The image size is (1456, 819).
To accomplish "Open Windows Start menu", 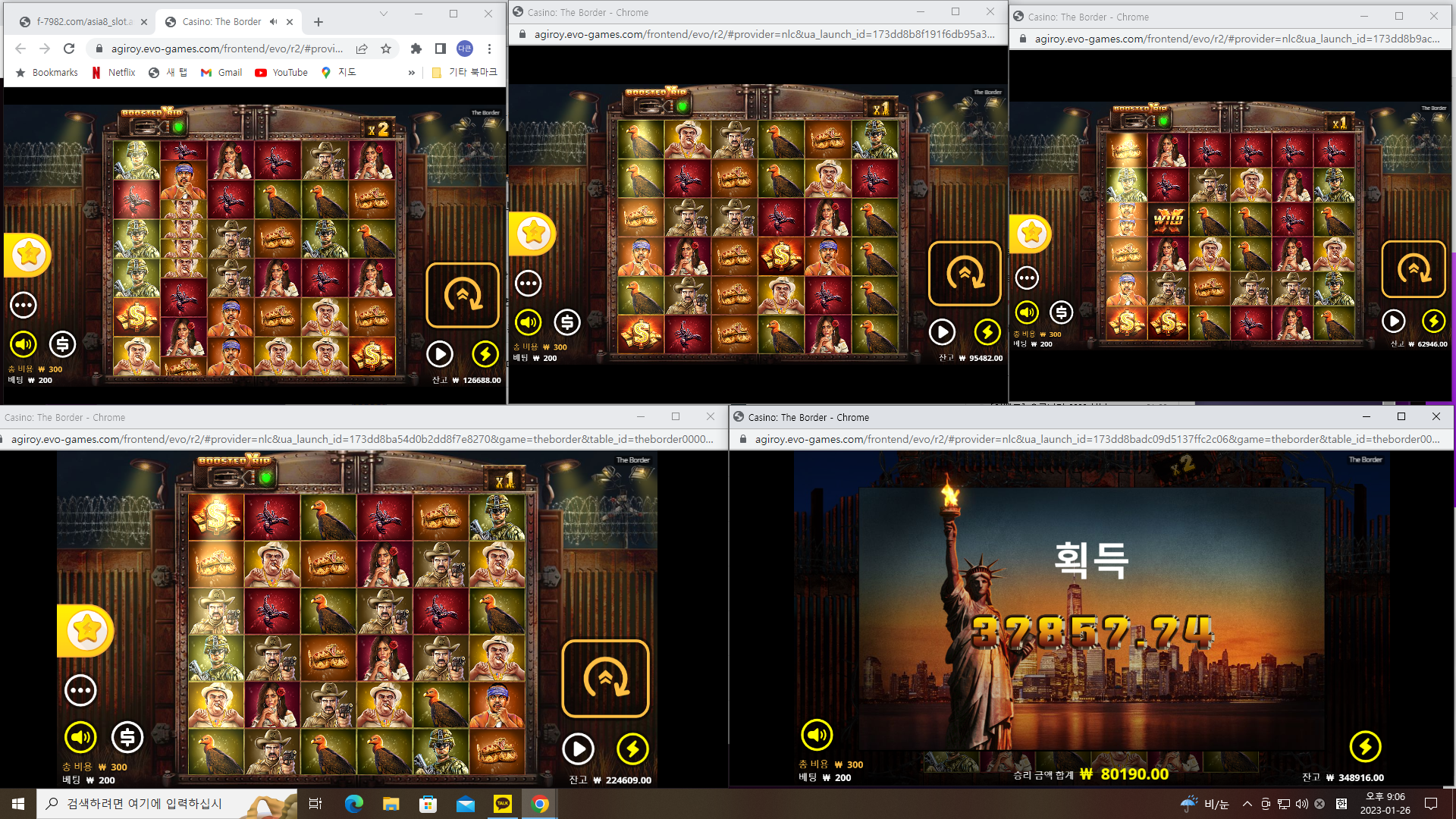I will click(18, 804).
